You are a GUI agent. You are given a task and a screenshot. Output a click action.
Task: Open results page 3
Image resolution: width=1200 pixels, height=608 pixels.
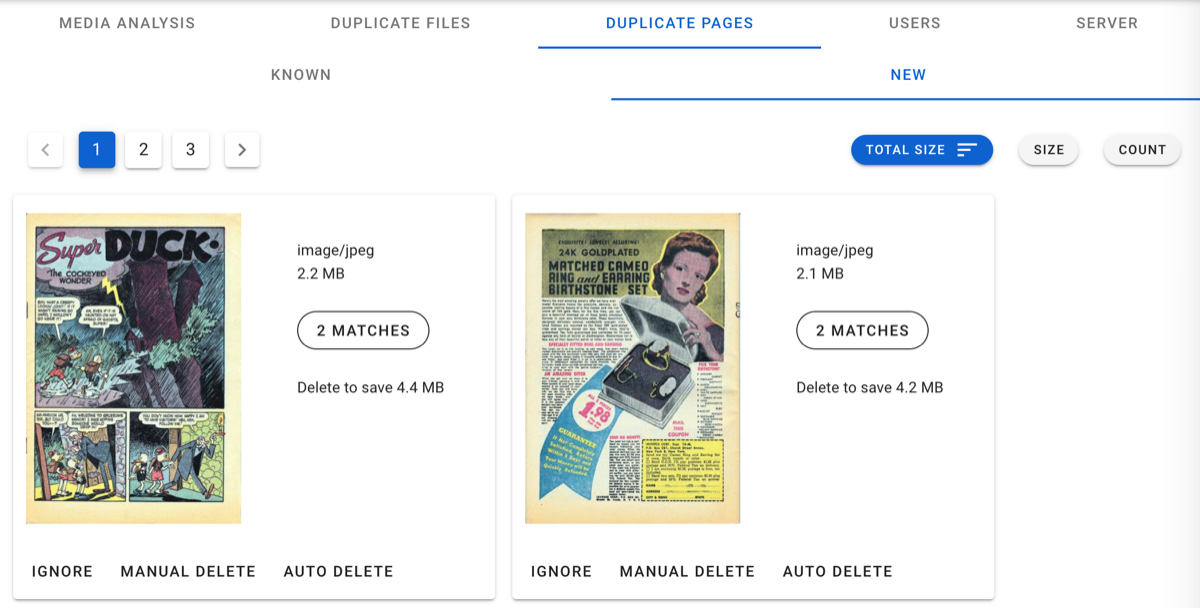(x=190, y=149)
